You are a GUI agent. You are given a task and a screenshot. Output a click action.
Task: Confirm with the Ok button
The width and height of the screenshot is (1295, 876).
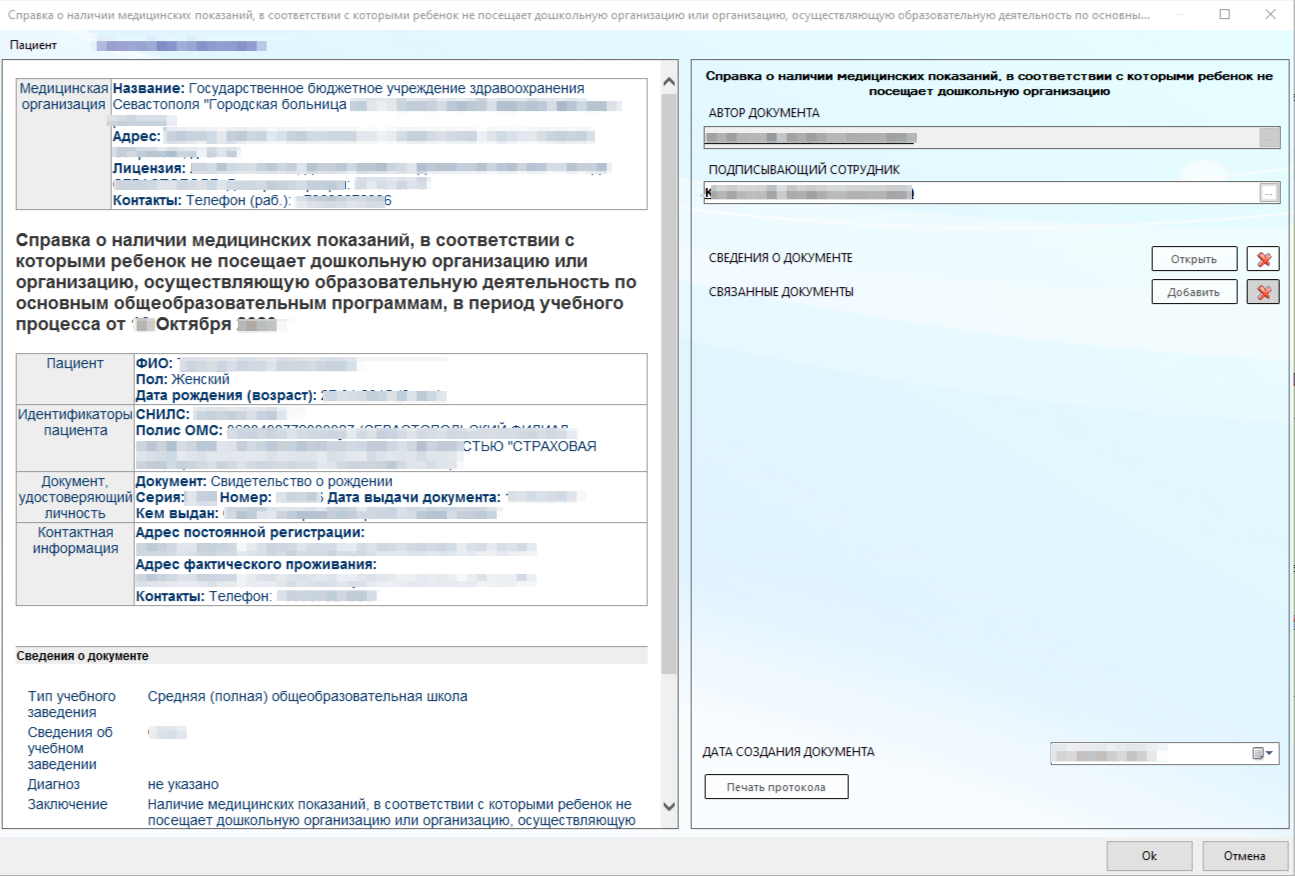coord(1149,856)
